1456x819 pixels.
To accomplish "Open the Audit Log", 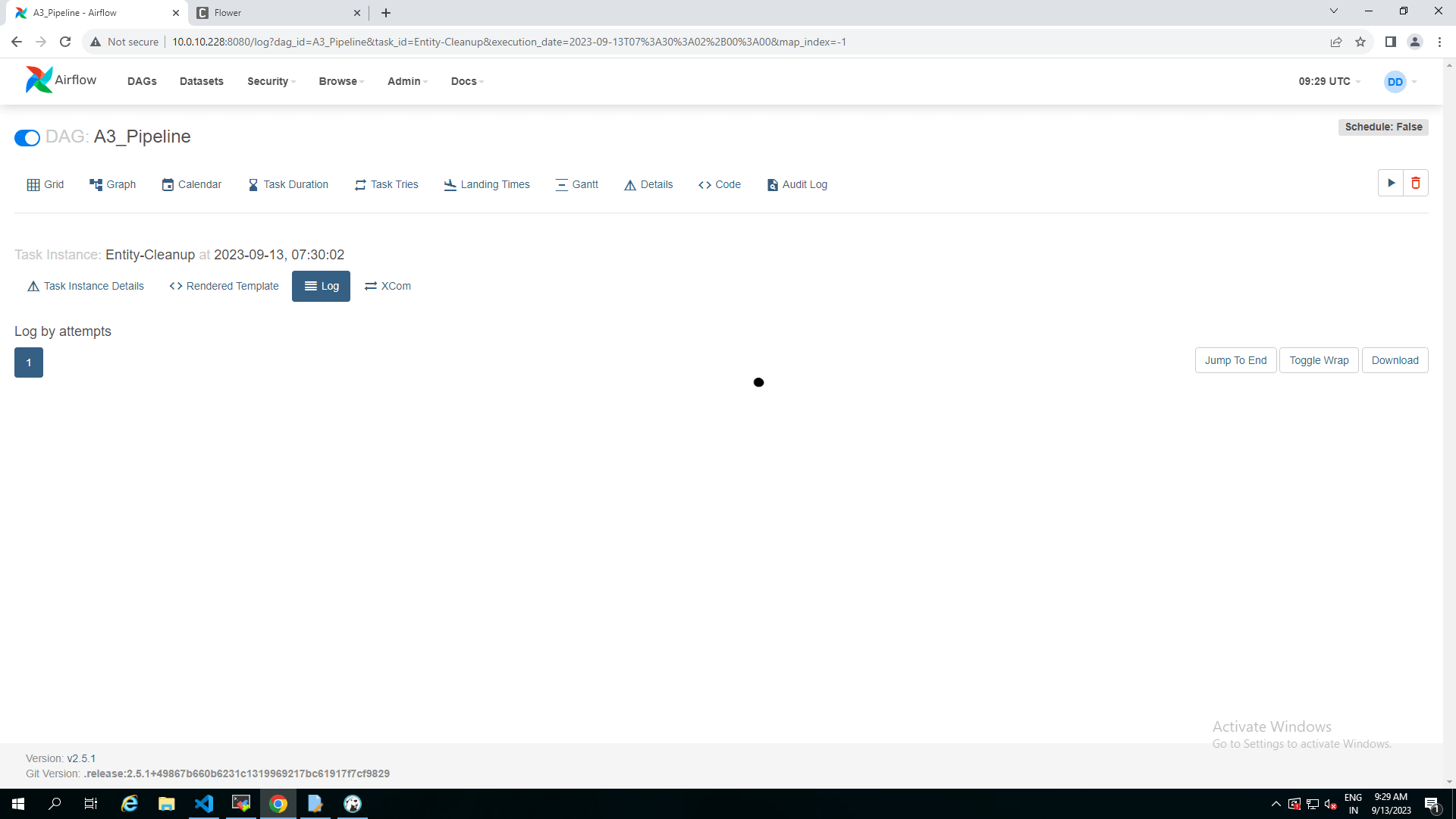I will coord(797,184).
